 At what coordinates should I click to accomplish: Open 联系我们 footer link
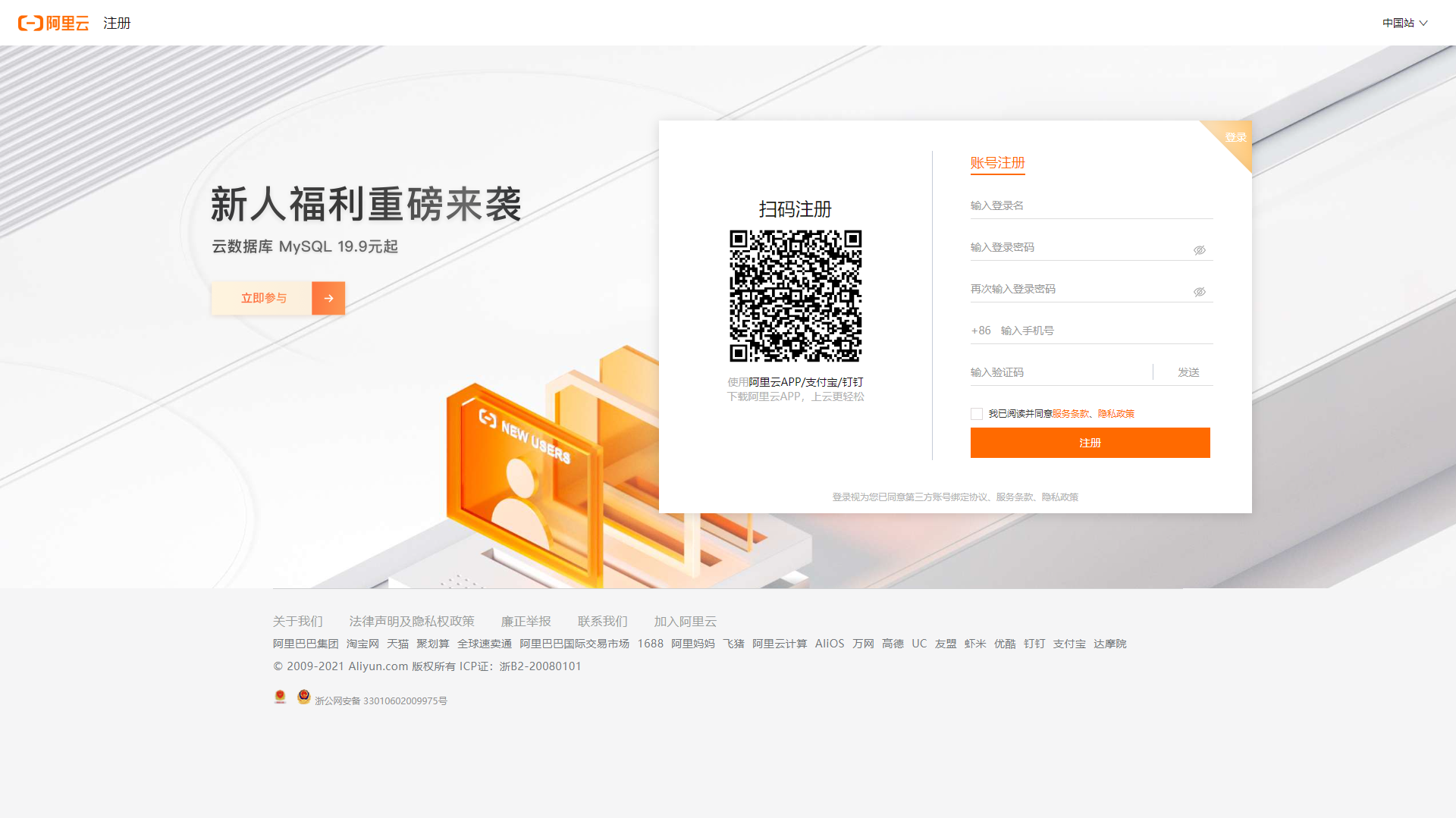click(x=603, y=622)
